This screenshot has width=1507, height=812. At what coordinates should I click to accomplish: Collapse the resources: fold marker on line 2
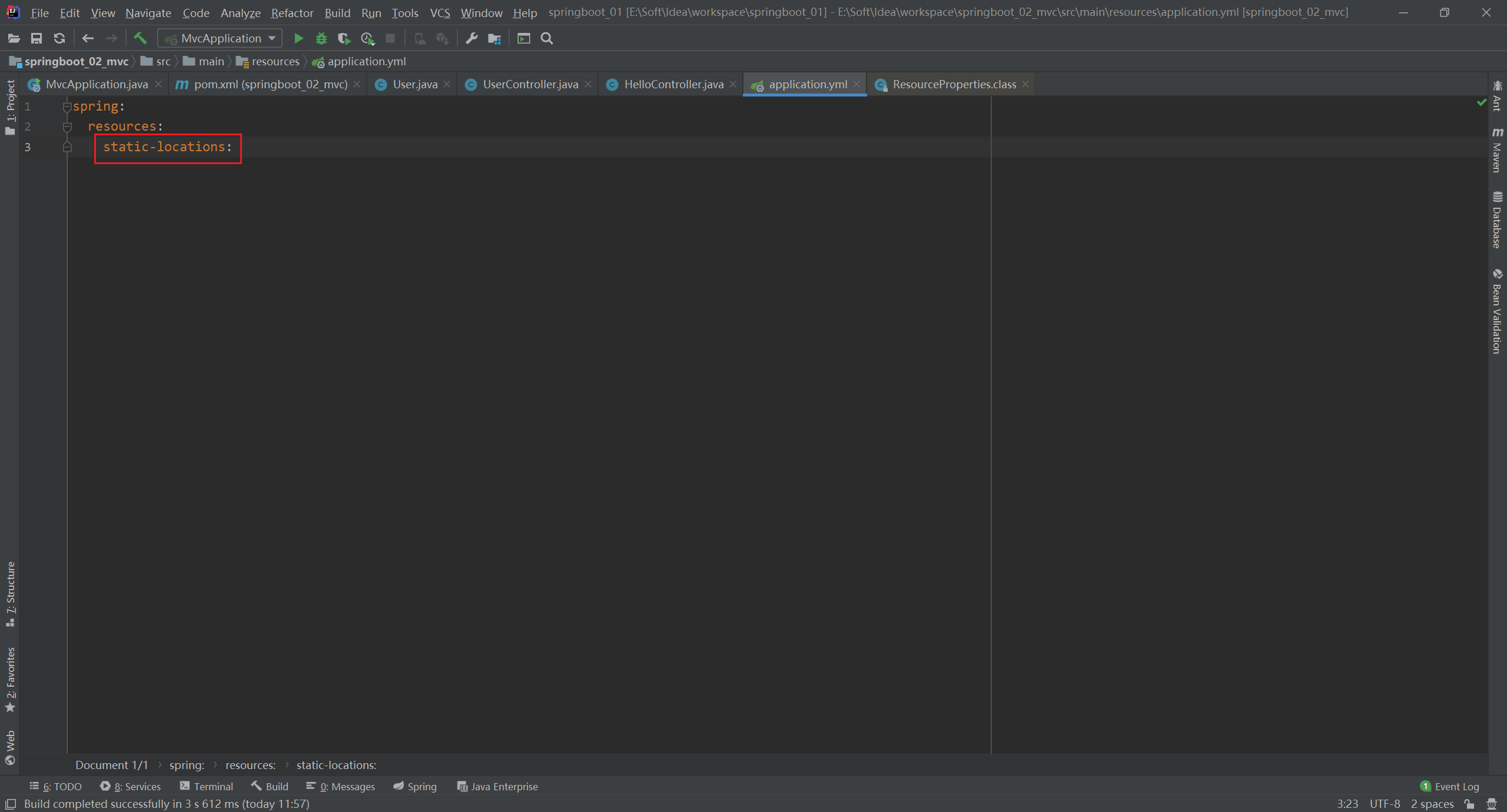click(x=67, y=127)
